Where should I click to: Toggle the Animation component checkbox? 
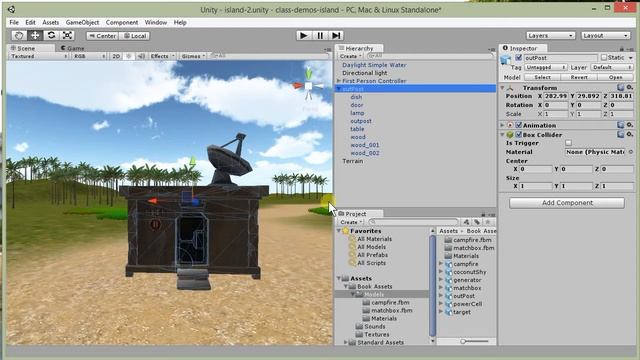point(519,125)
